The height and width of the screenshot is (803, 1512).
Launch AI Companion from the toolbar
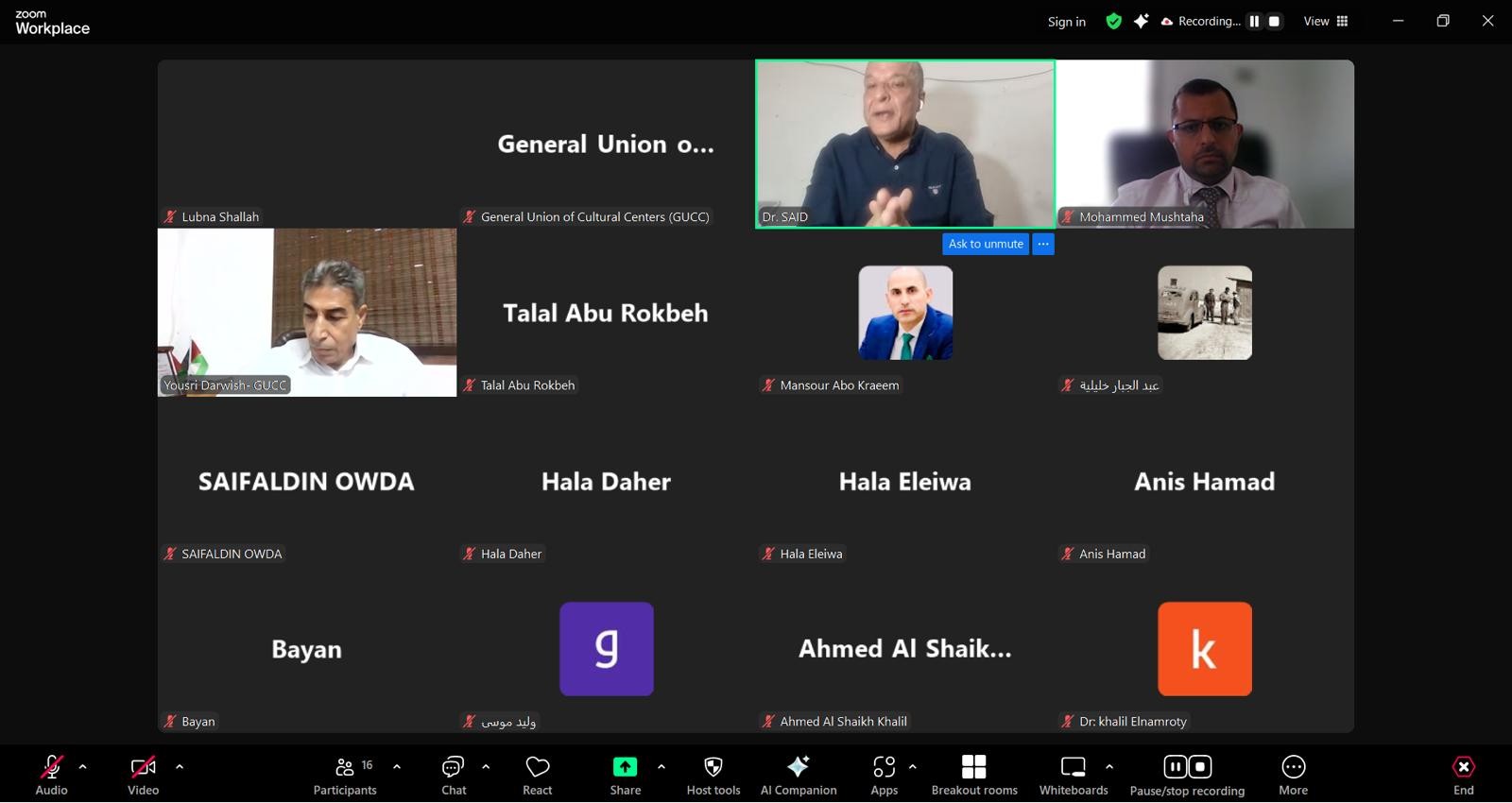click(x=799, y=775)
